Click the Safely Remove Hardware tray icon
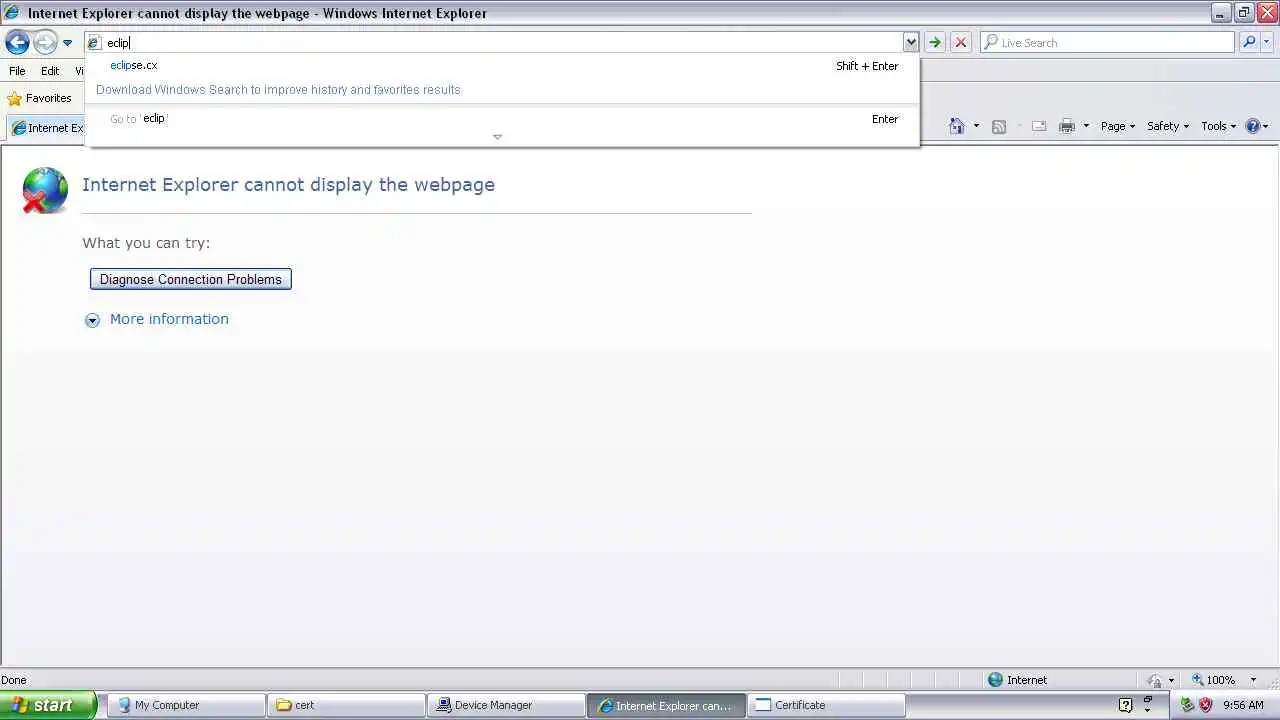The width and height of the screenshot is (1280, 720). (1187, 705)
